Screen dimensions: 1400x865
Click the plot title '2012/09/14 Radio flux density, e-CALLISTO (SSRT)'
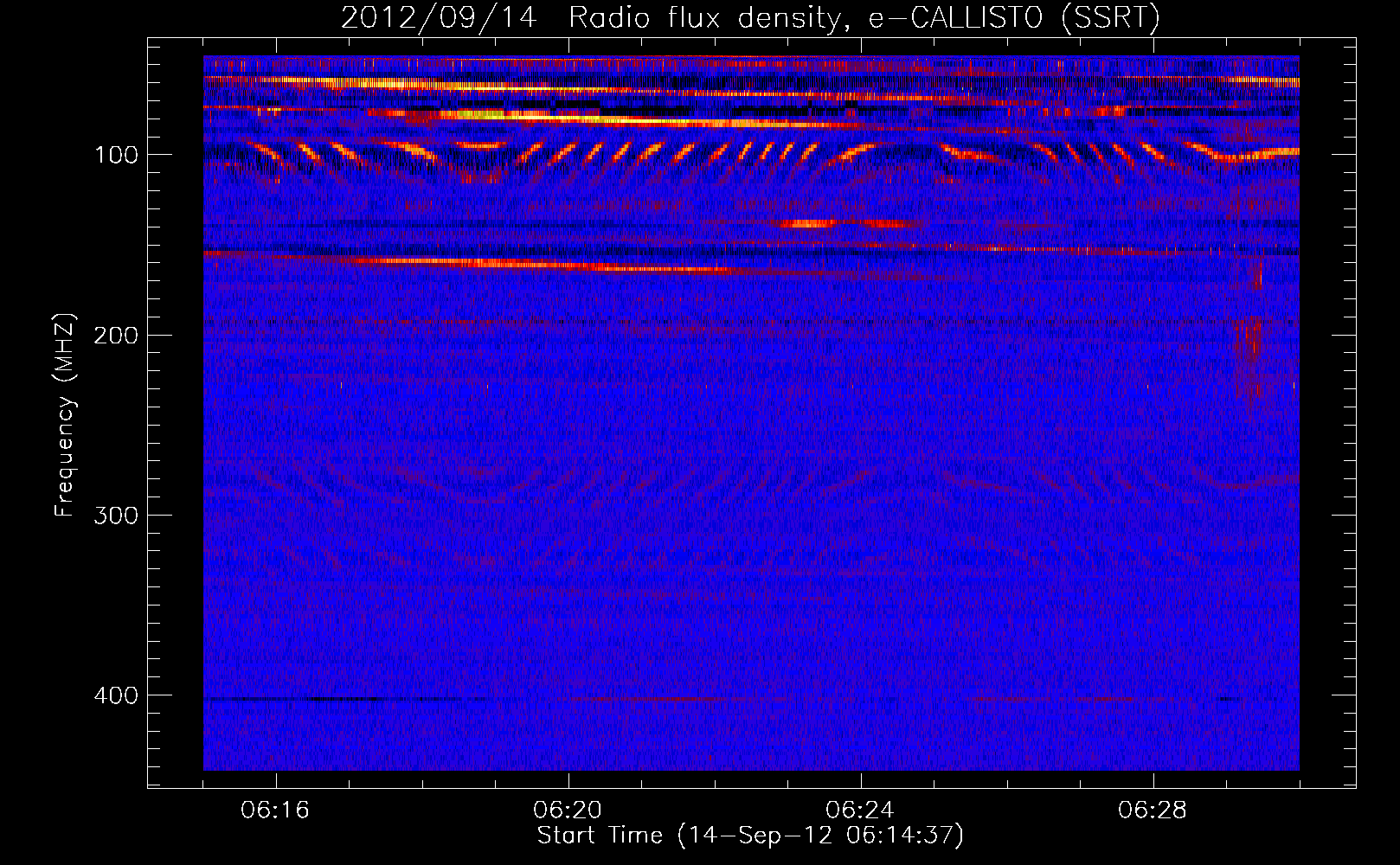click(750, 18)
